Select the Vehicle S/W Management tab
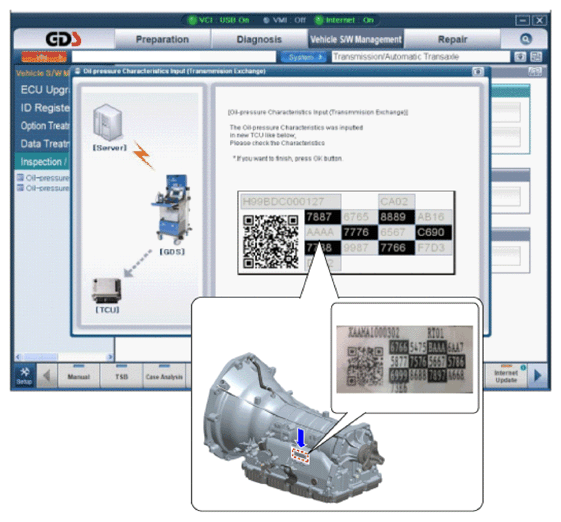This screenshot has height=522, width=561. (x=356, y=39)
